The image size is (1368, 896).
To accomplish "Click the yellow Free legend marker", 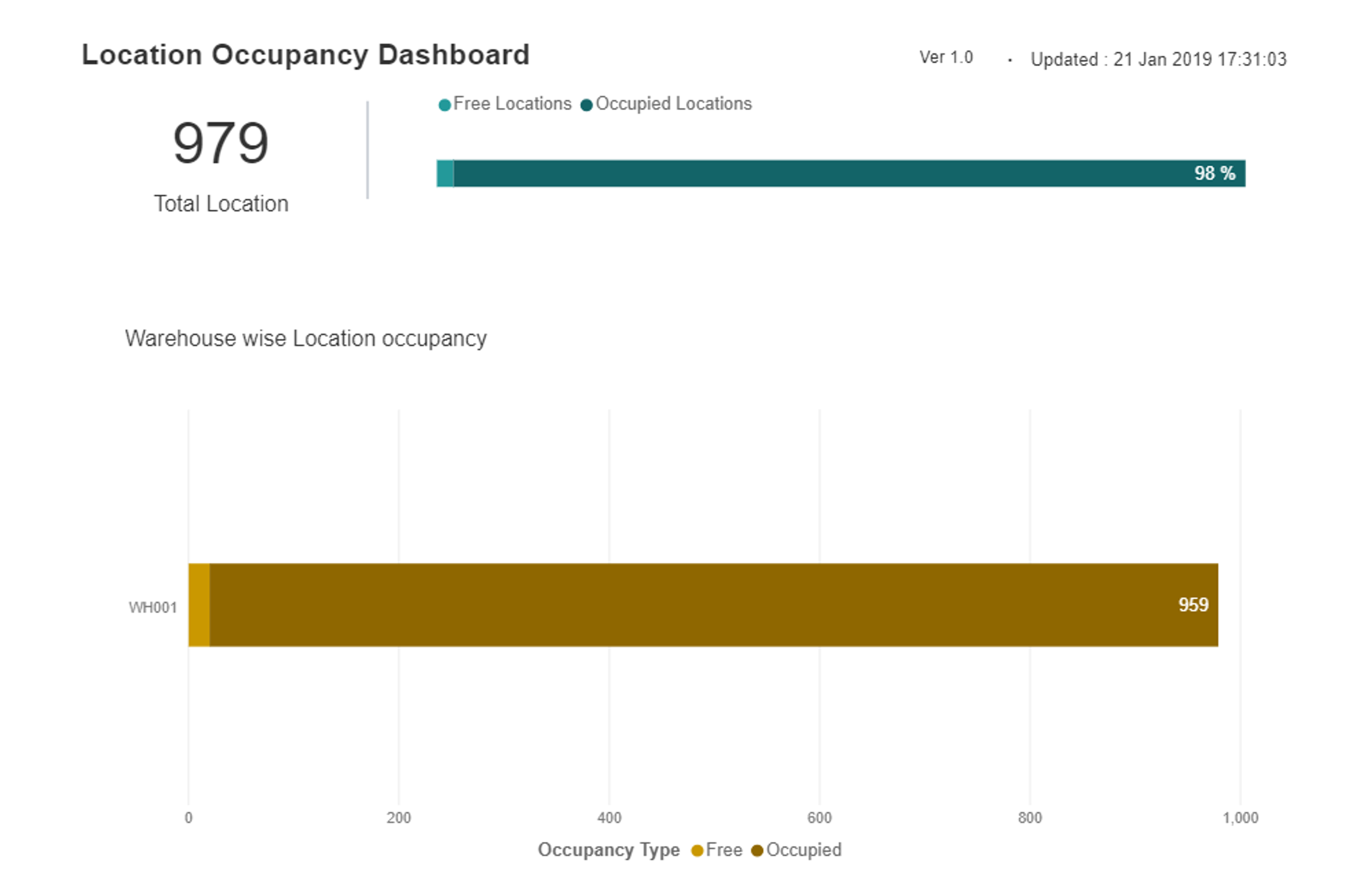I will click(697, 850).
